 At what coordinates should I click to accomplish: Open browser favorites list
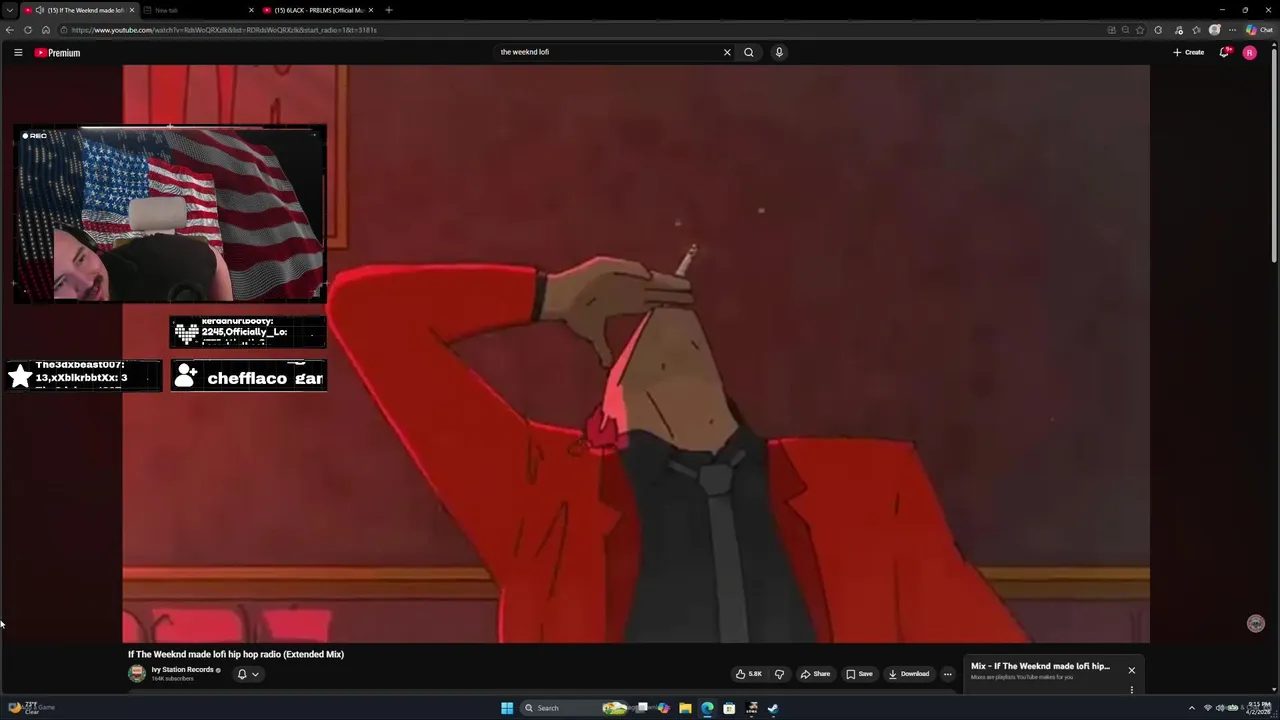(x=1196, y=30)
